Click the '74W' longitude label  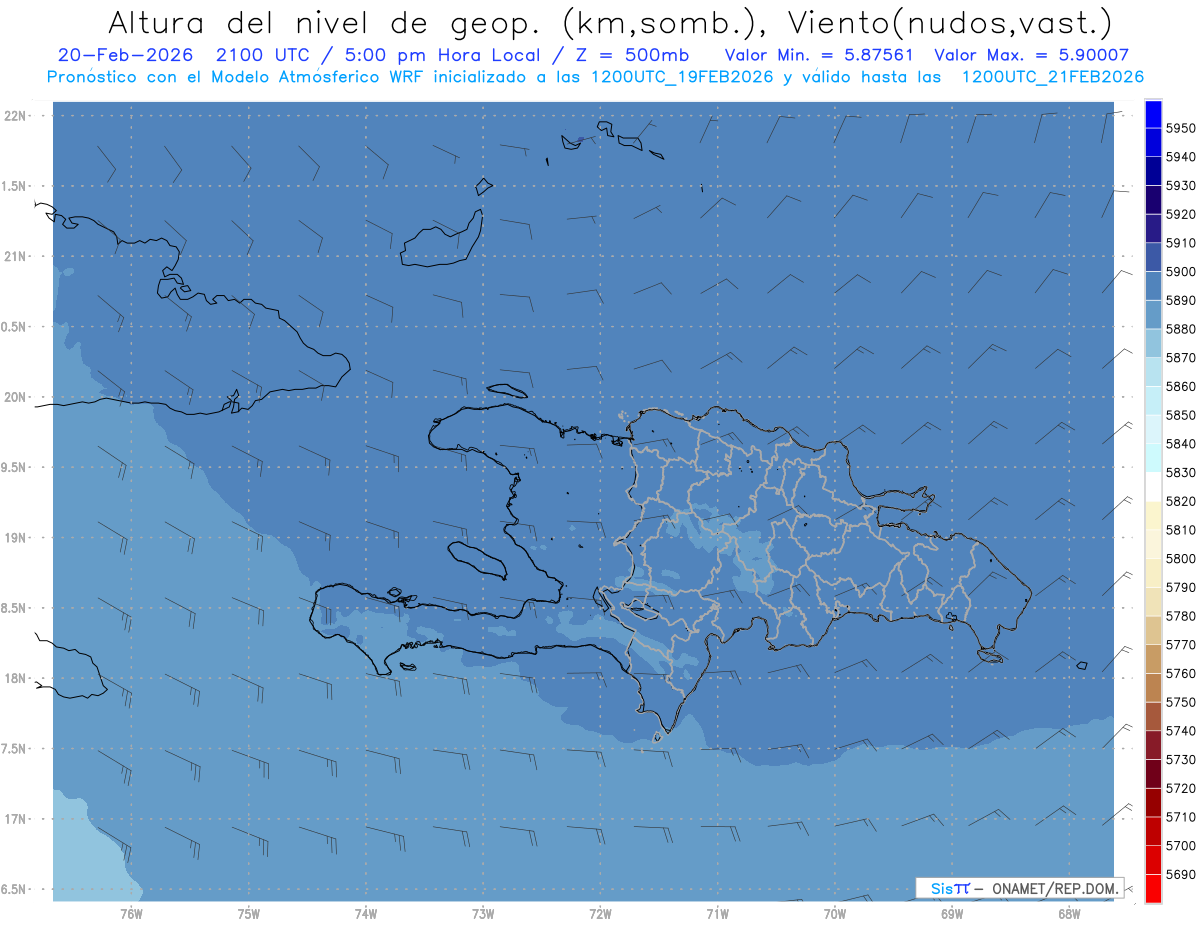coord(366,913)
